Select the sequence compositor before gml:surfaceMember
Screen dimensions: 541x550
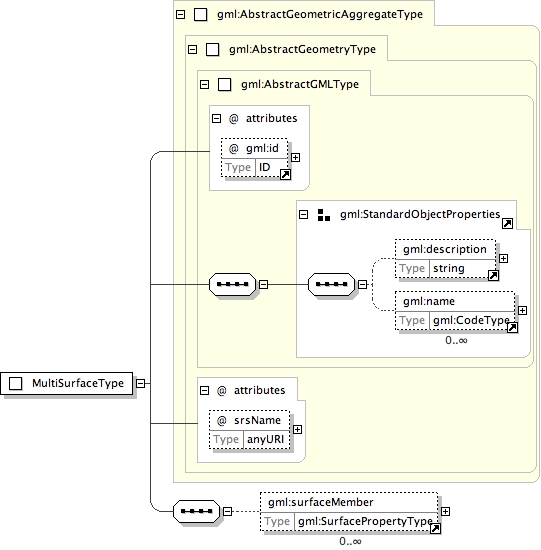click(196, 511)
